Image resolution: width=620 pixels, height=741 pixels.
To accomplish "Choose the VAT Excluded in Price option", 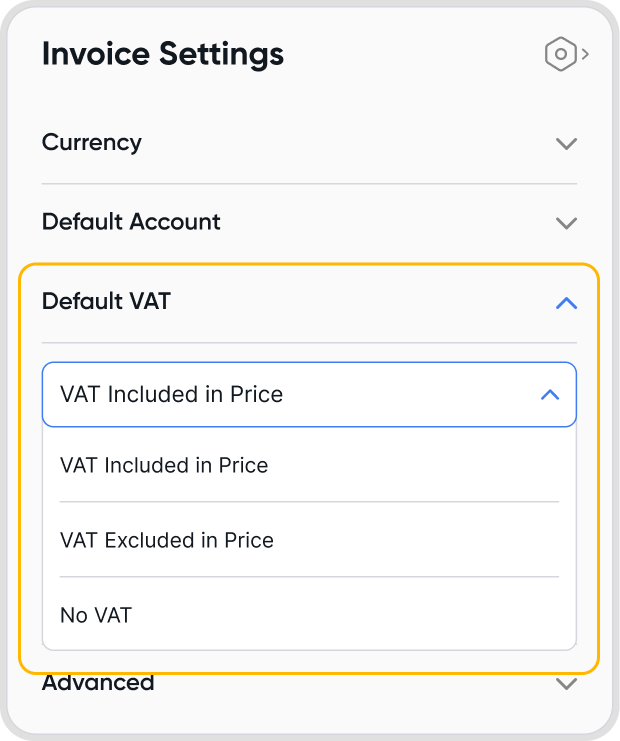I will (x=167, y=540).
